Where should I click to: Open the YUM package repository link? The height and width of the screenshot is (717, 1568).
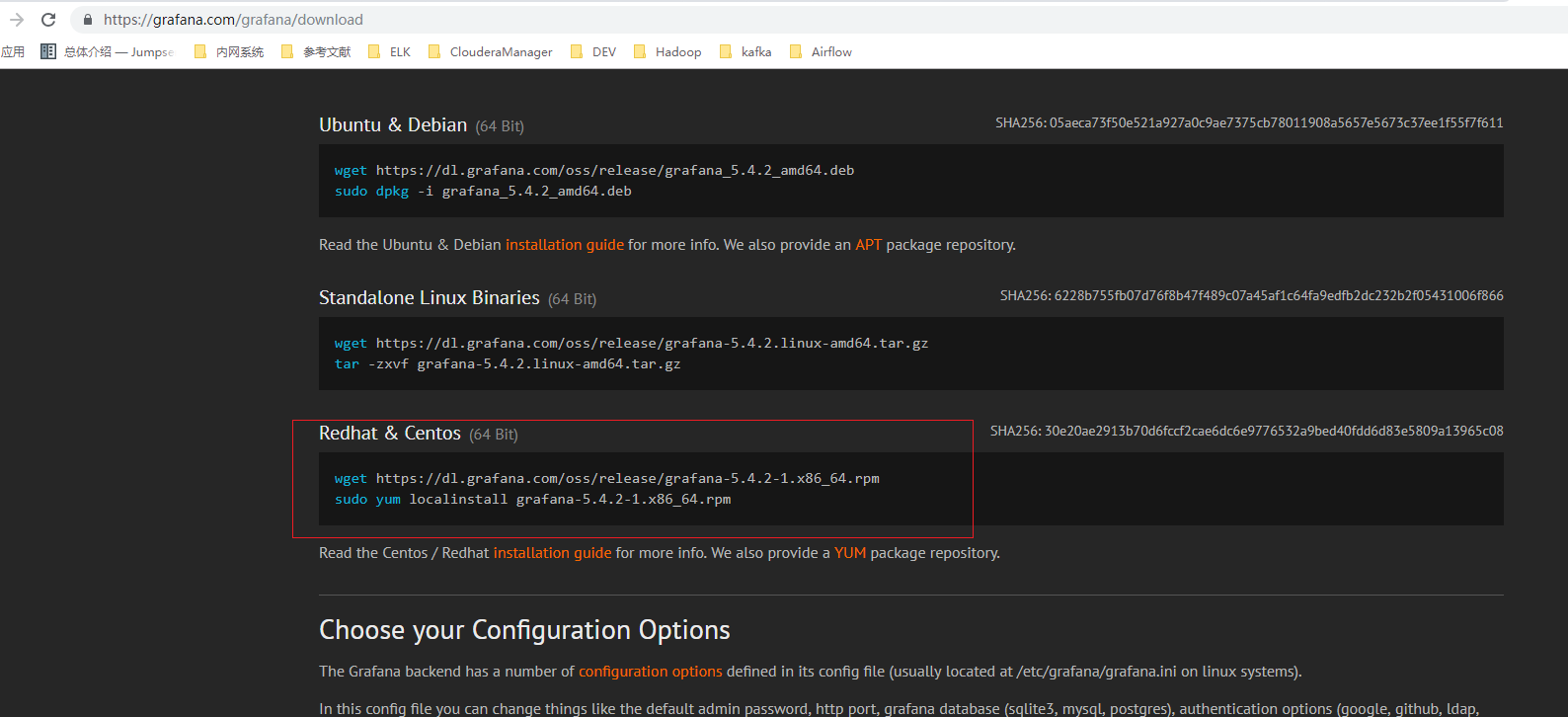pos(850,553)
